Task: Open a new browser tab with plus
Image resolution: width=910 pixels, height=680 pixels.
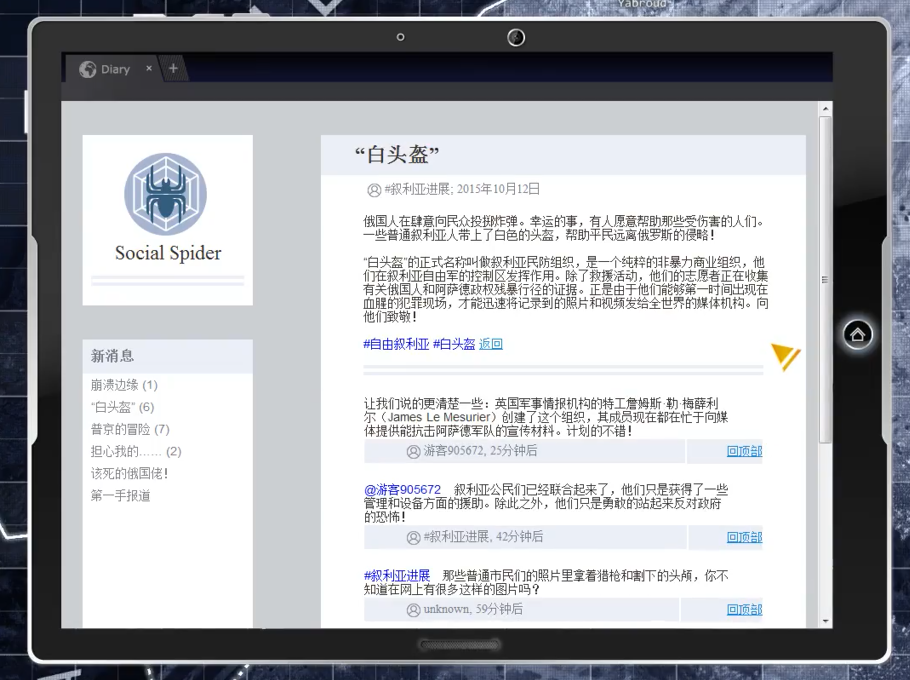Action: (173, 68)
